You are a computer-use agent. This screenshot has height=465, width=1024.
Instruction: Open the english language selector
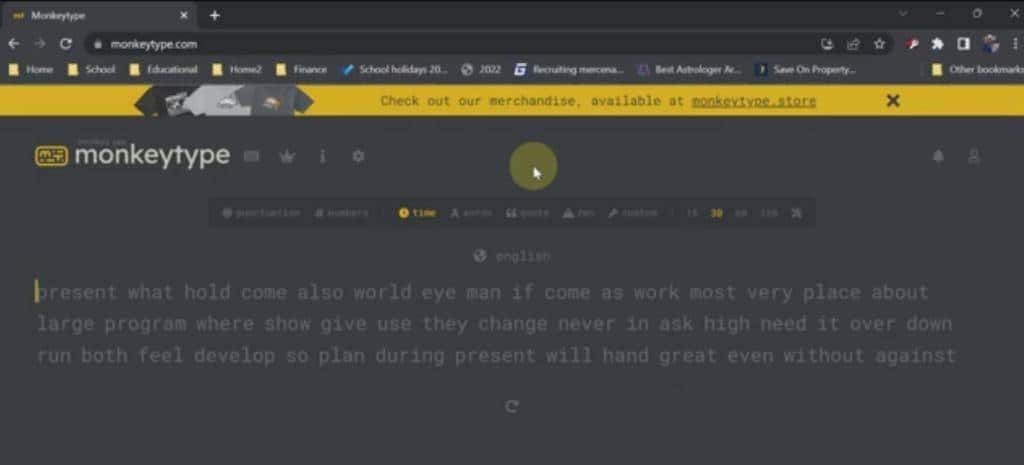(512, 257)
